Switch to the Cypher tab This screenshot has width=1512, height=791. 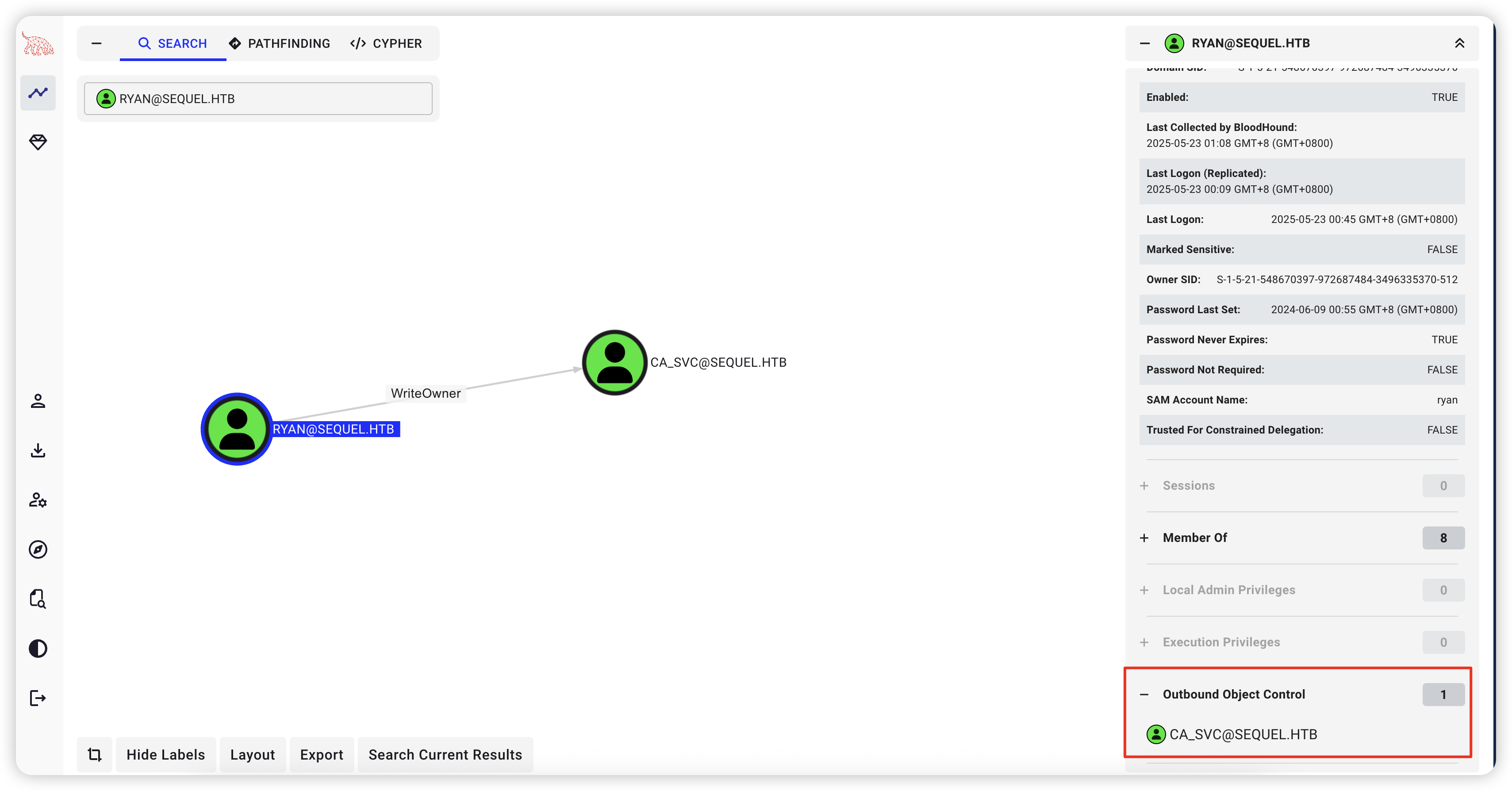[386, 43]
